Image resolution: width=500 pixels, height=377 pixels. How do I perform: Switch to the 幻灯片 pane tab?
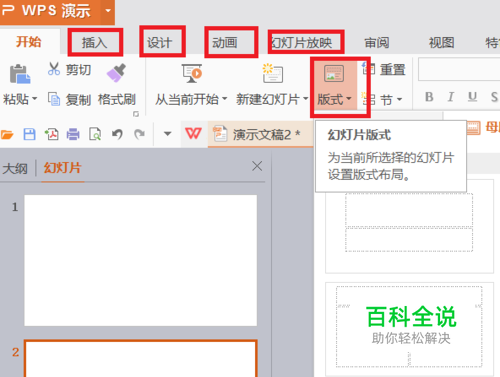pyautogui.click(x=63, y=168)
